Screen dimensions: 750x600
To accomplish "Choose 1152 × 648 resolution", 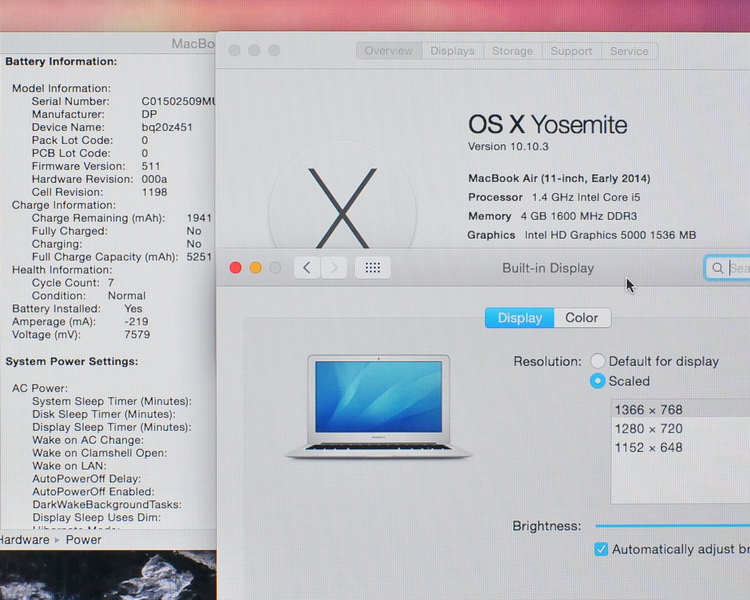I will 681,447.
